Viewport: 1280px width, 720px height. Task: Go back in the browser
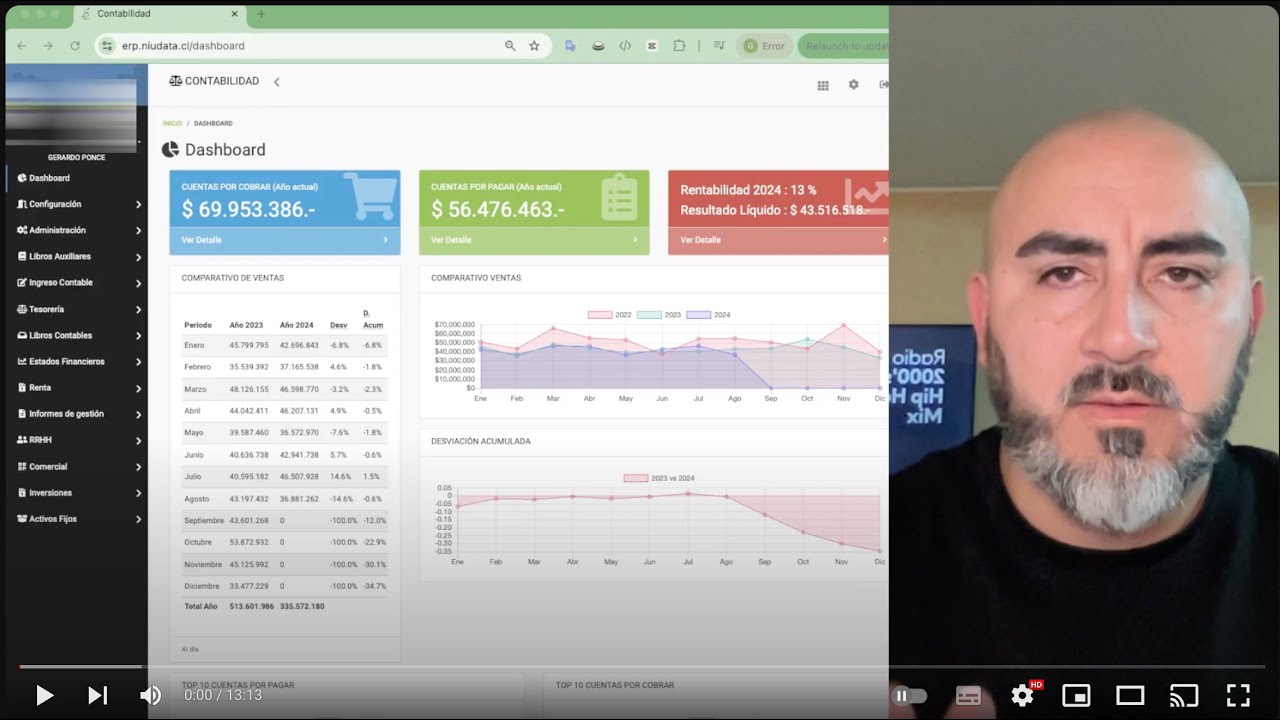21,46
